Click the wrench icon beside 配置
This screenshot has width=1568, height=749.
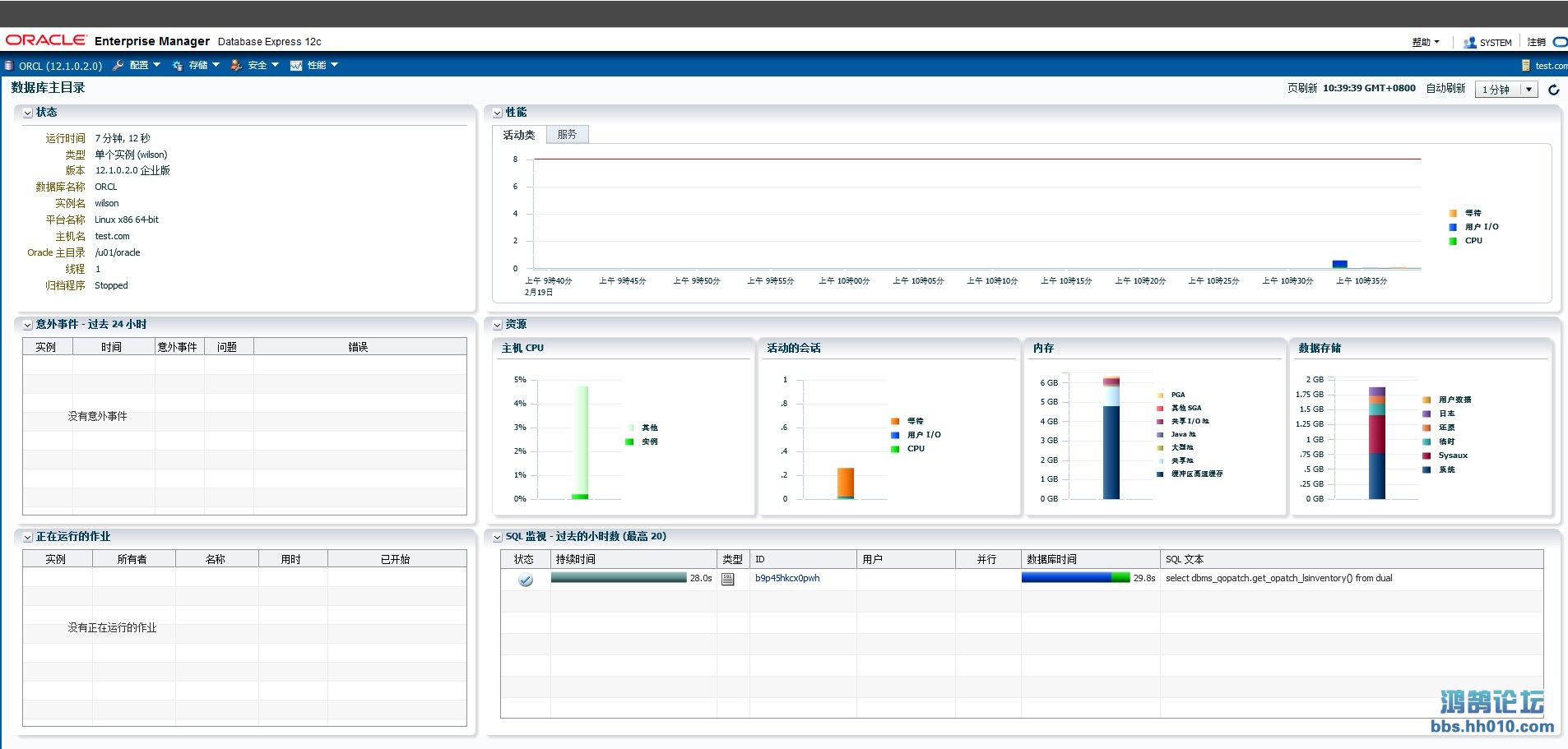(118, 65)
